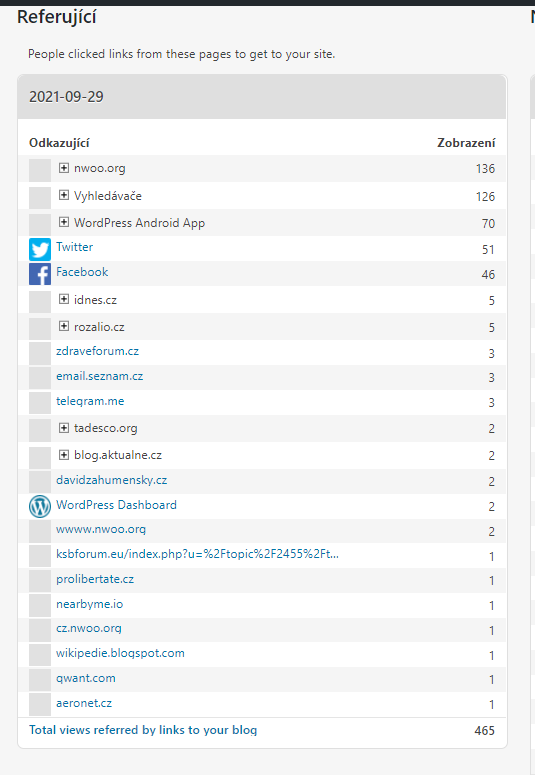
Task: Open the telegram.me referrer link
Action: tap(90, 401)
